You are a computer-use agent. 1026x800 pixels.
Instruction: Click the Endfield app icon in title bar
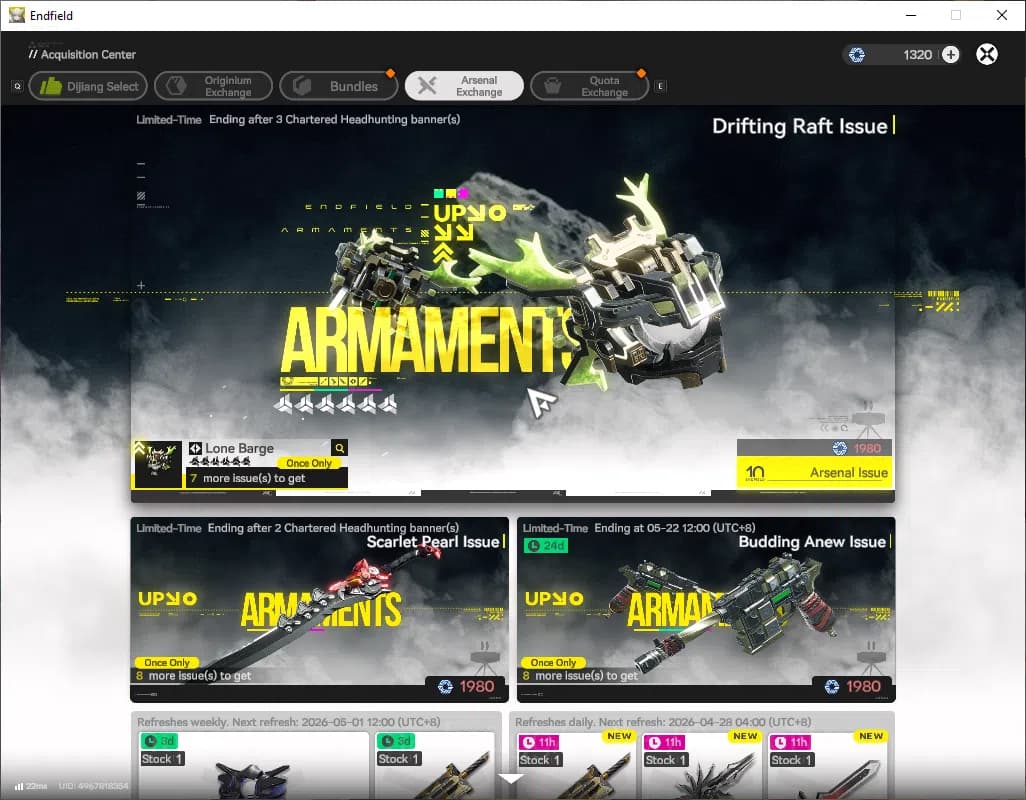tap(16, 15)
